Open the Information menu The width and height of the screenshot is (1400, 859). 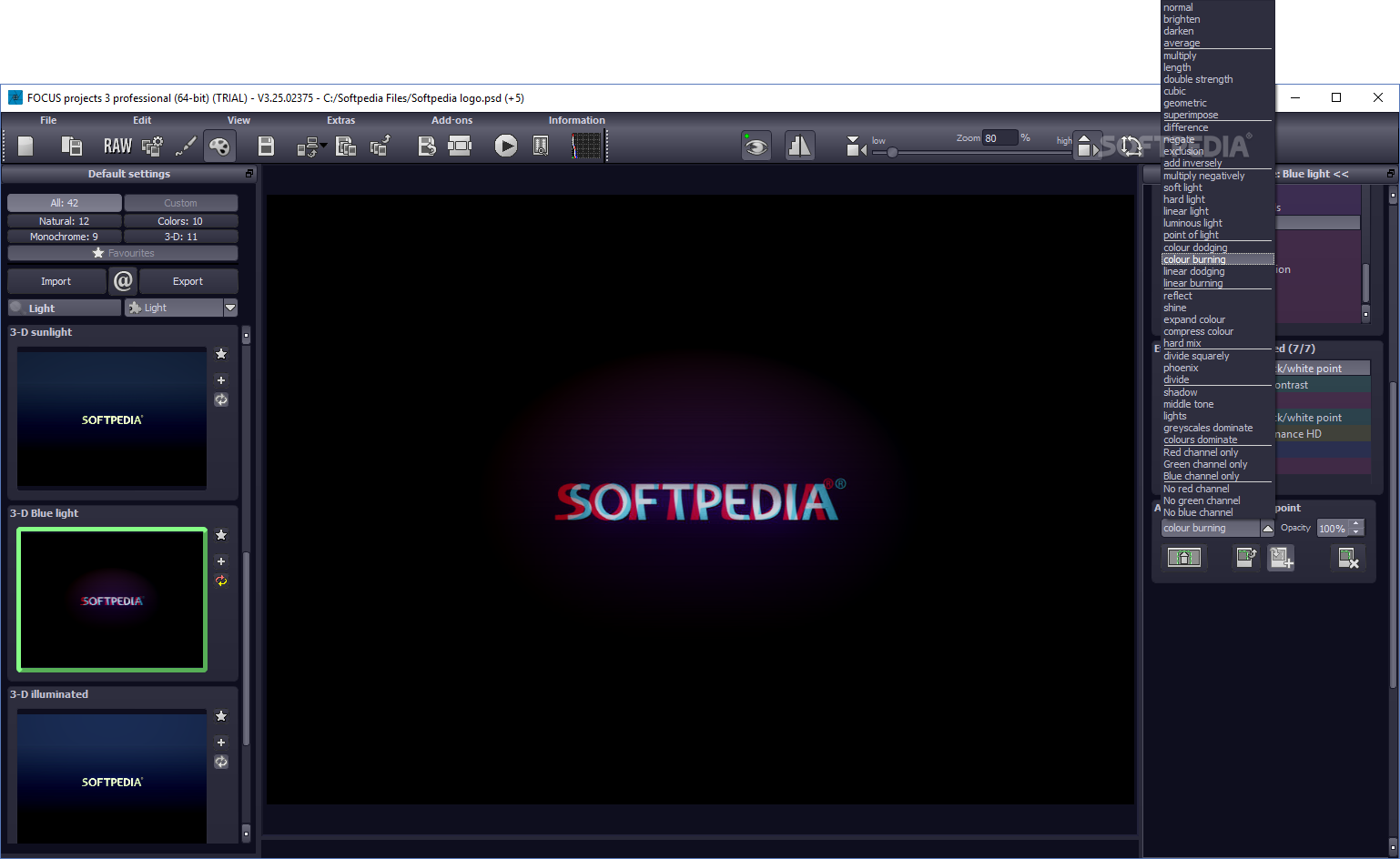(x=576, y=120)
